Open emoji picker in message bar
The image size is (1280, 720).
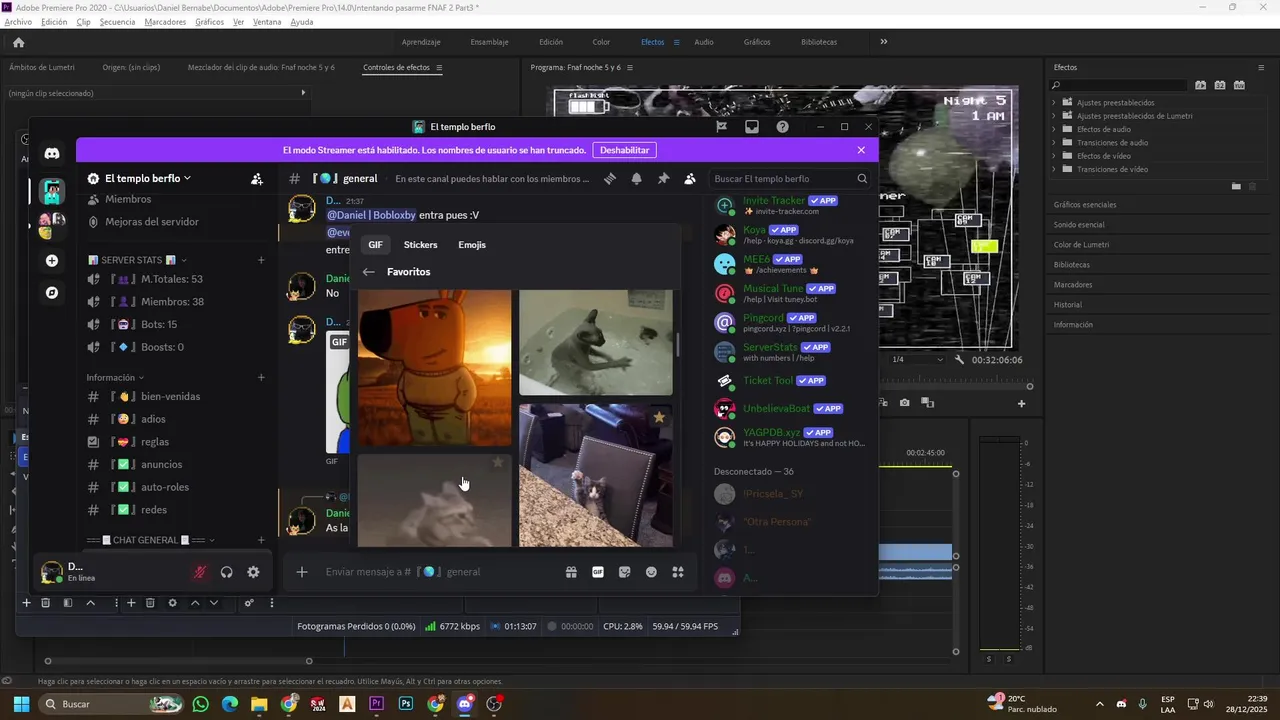pos(651,572)
